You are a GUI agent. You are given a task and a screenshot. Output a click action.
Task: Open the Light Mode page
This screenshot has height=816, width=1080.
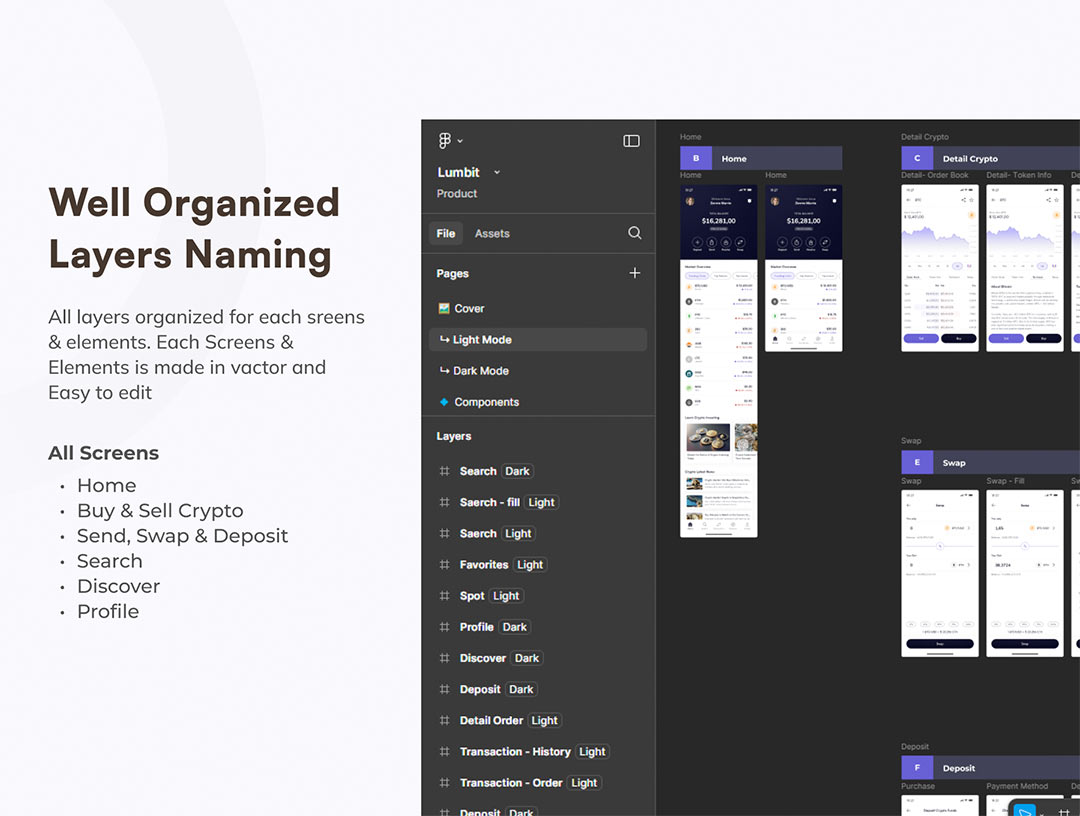pos(481,340)
